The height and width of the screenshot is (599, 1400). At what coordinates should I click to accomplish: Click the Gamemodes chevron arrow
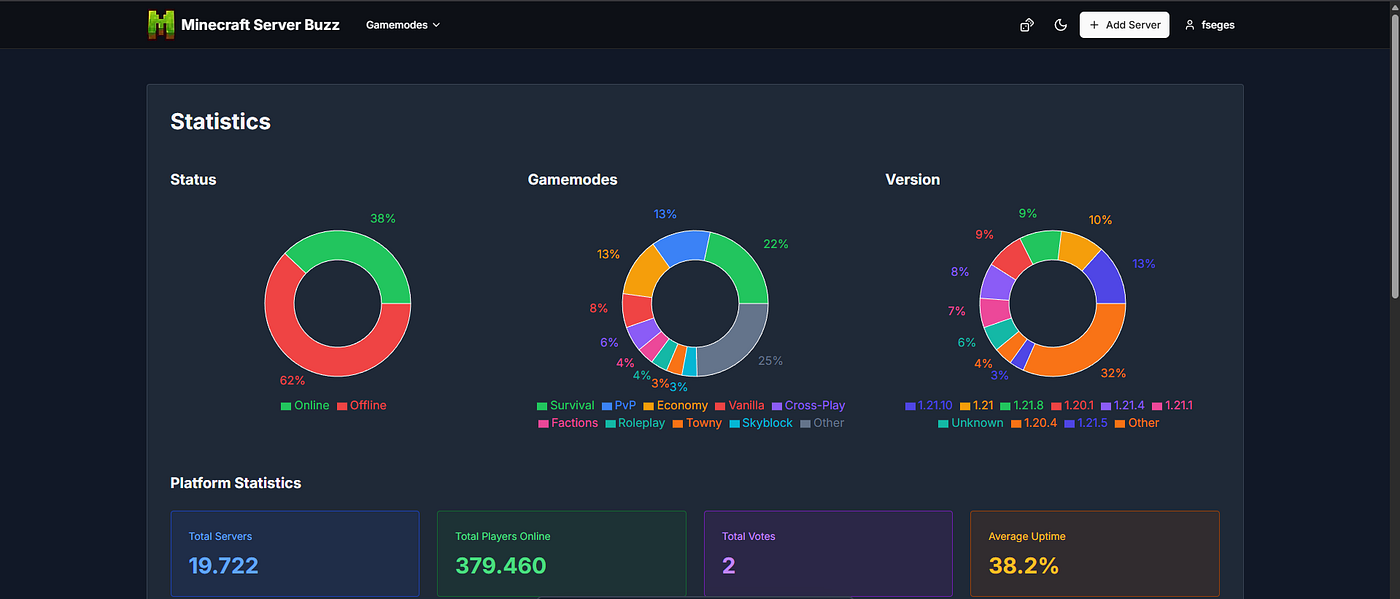(436, 25)
